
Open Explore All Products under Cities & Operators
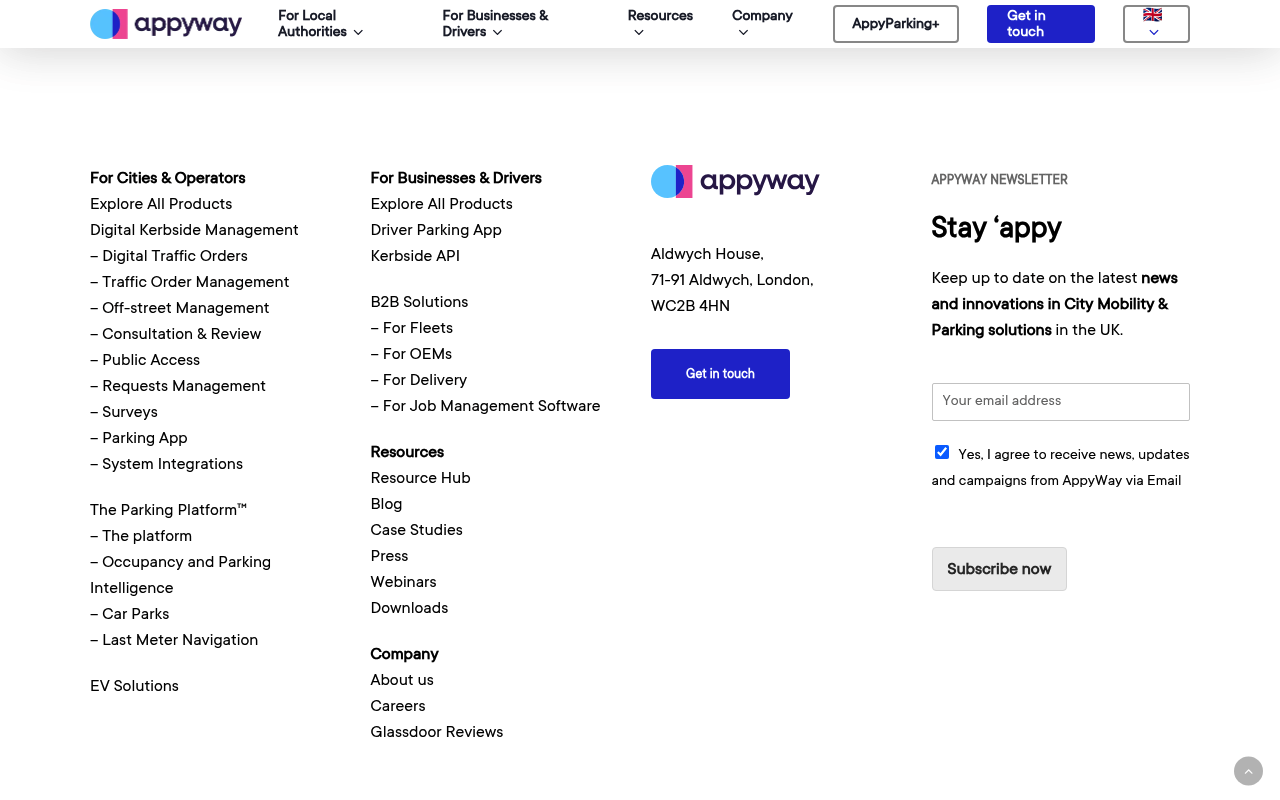tap(161, 204)
